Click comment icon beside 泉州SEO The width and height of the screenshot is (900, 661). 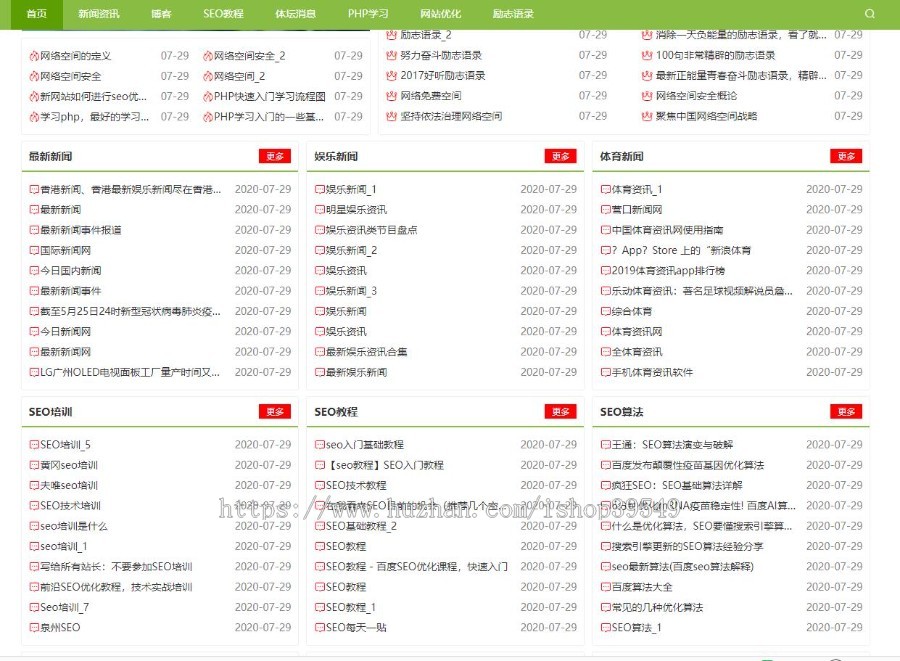click(34, 628)
